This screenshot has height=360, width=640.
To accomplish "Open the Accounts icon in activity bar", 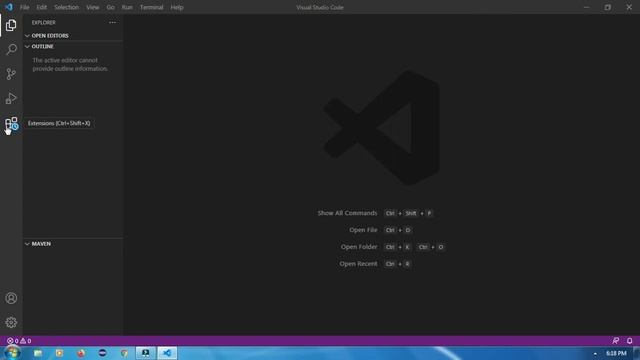I will click(x=11, y=298).
